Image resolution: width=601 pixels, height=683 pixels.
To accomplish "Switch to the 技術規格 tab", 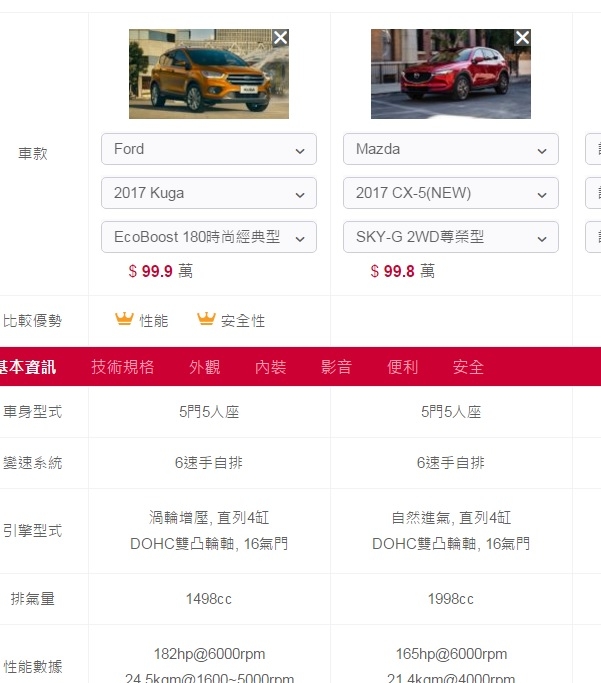I will pos(123,367).
